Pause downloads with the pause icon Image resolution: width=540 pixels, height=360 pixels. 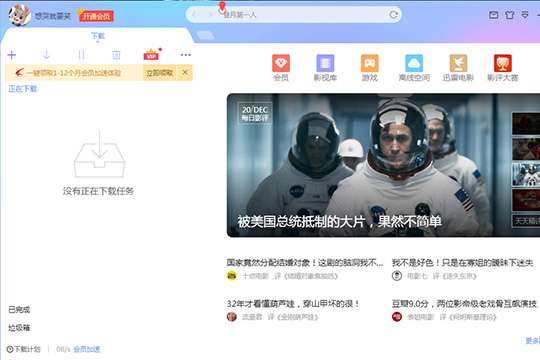coord(81,55)
